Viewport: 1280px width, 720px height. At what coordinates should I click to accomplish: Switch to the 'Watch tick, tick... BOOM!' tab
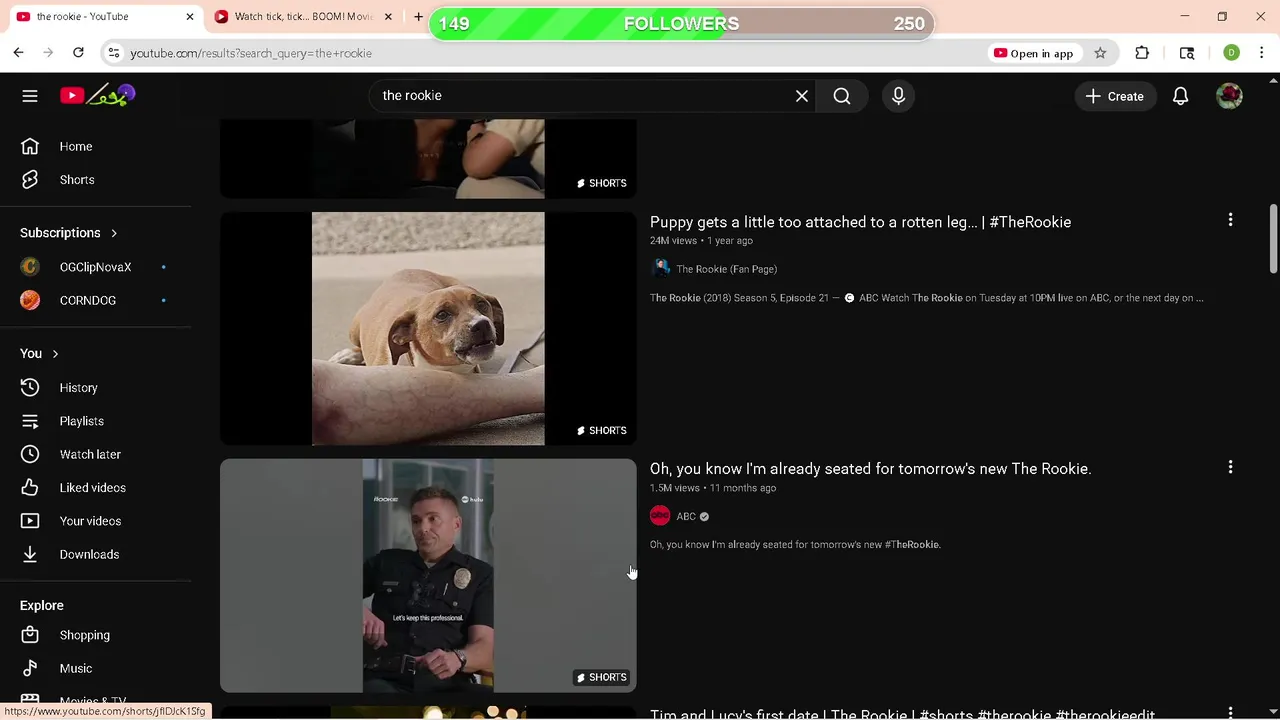pyautogui.click(x=304, y=17)
